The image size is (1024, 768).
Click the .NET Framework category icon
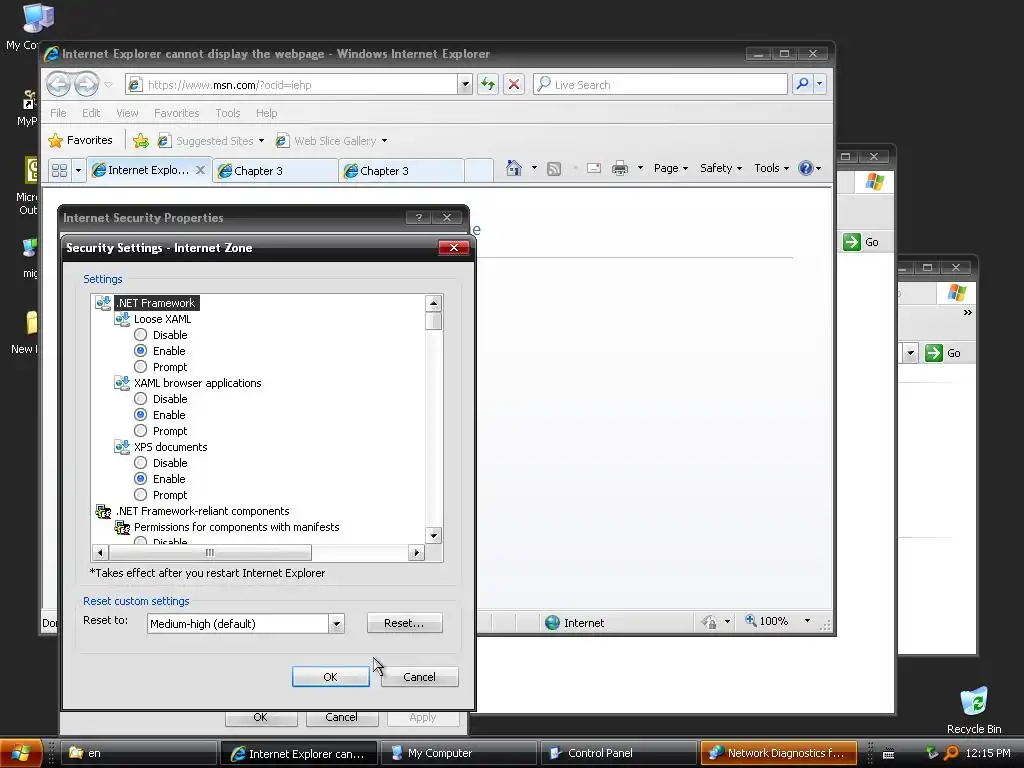tap(103, 303)
